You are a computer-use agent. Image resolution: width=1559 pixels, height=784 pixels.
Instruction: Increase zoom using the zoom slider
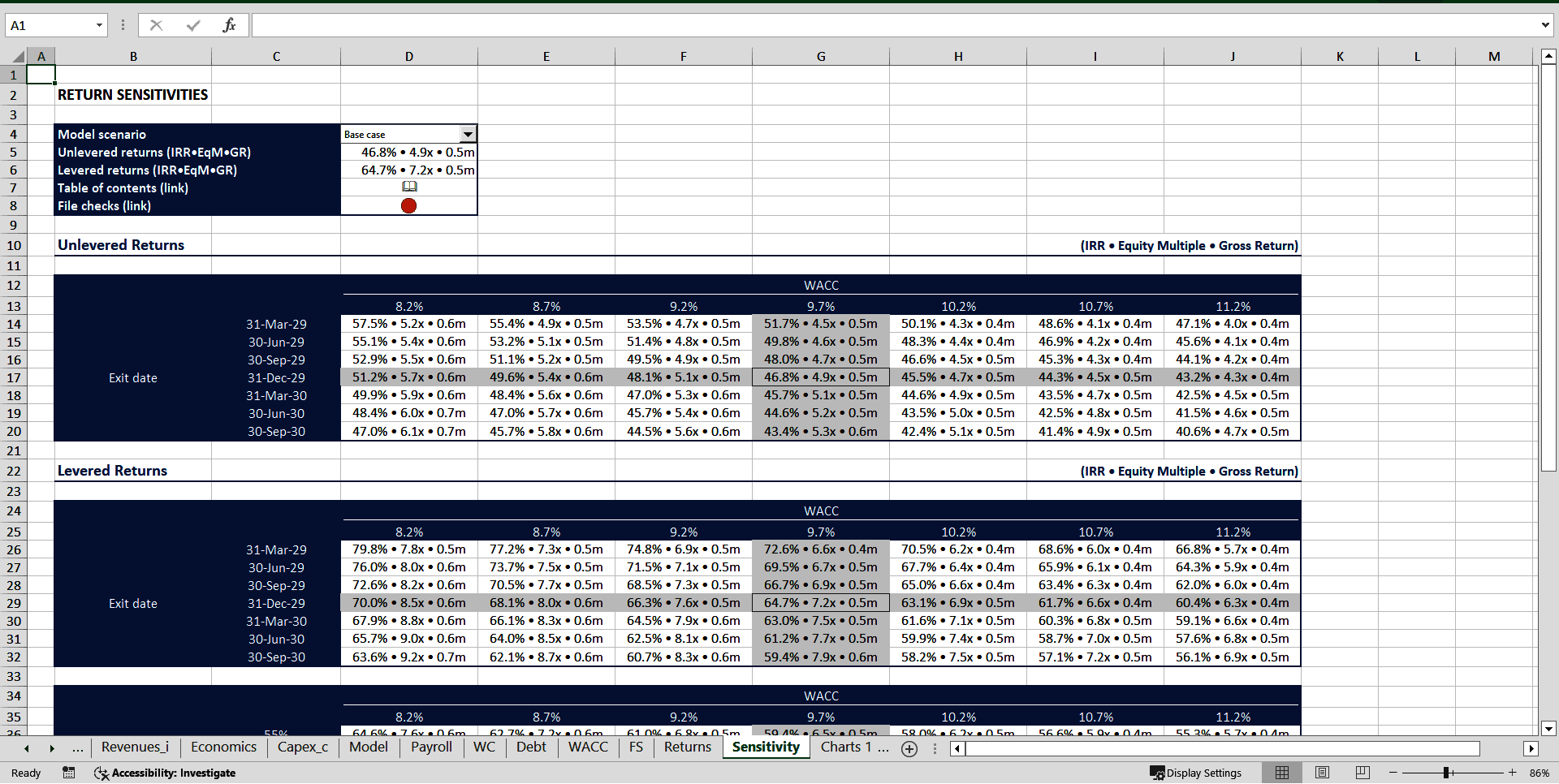coord(1513,773)
